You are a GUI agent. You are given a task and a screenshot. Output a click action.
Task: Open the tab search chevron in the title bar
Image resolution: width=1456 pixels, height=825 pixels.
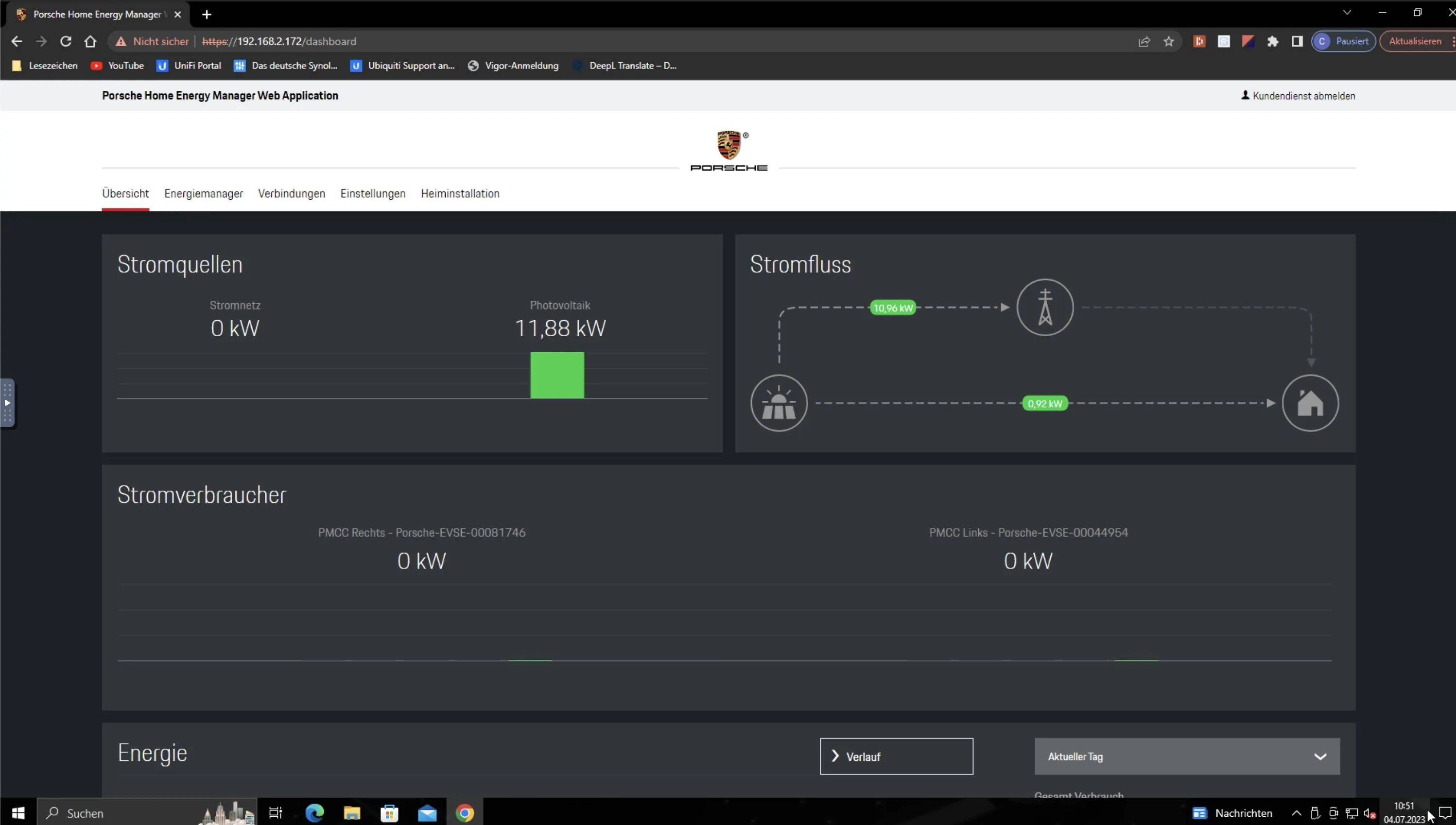click(1347, 13)
